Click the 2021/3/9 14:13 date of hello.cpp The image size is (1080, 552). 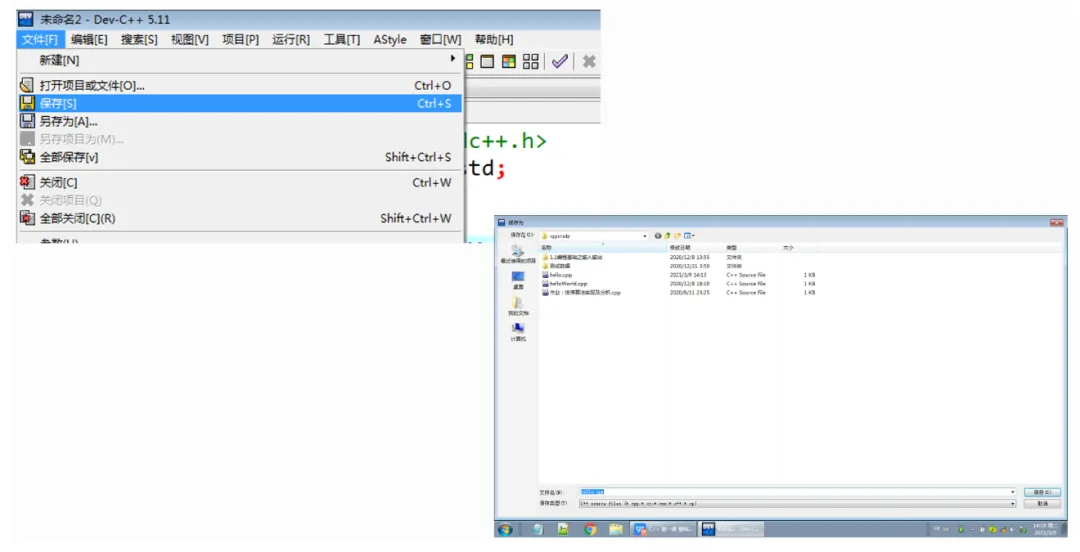(688, 275)
